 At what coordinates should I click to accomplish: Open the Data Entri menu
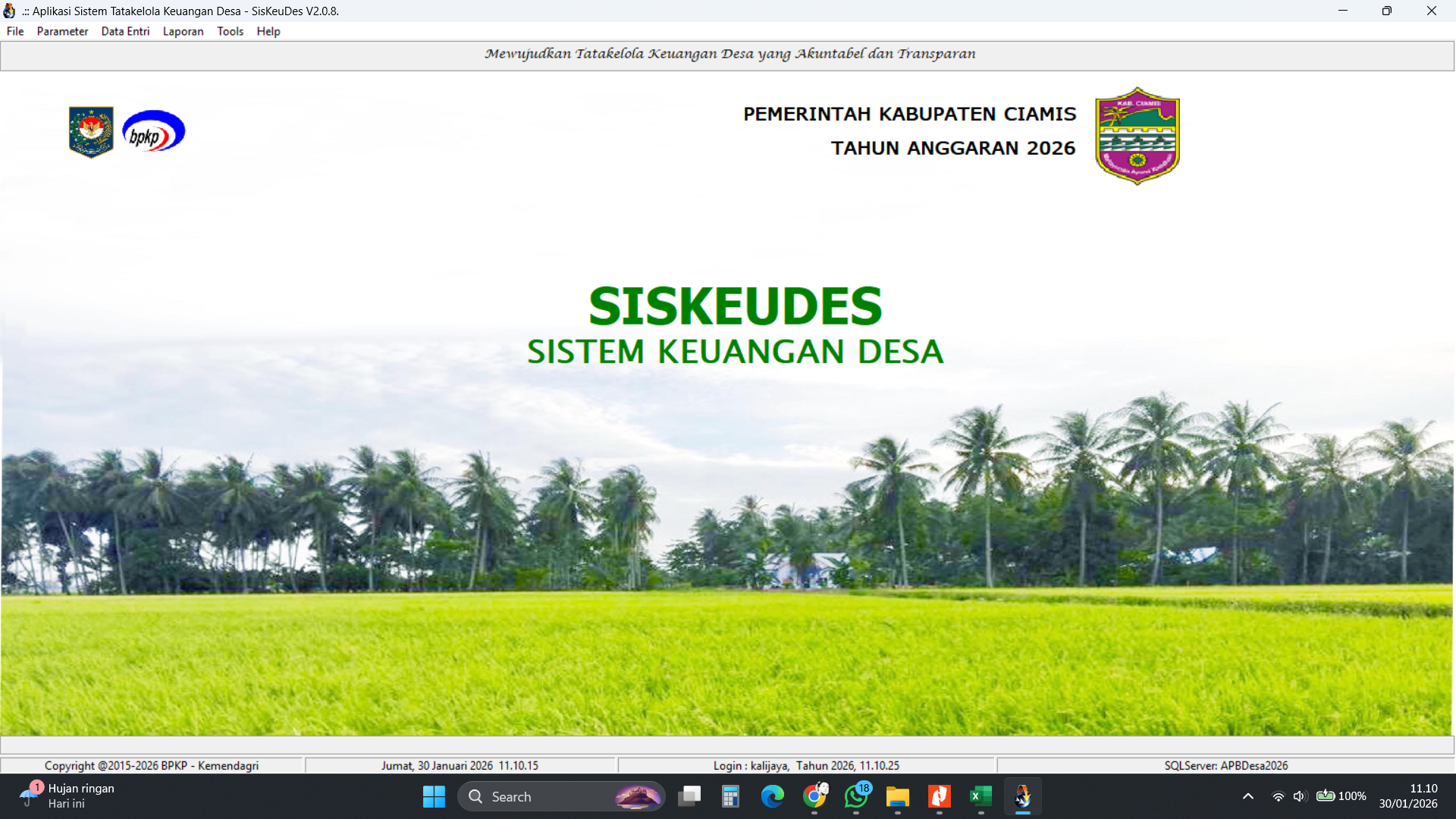[125, 31]
